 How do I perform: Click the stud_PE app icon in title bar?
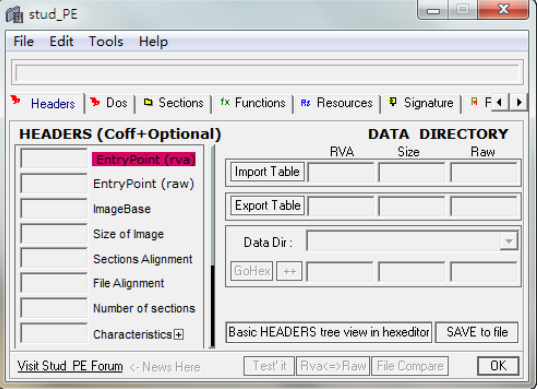[x=14, y=14]
